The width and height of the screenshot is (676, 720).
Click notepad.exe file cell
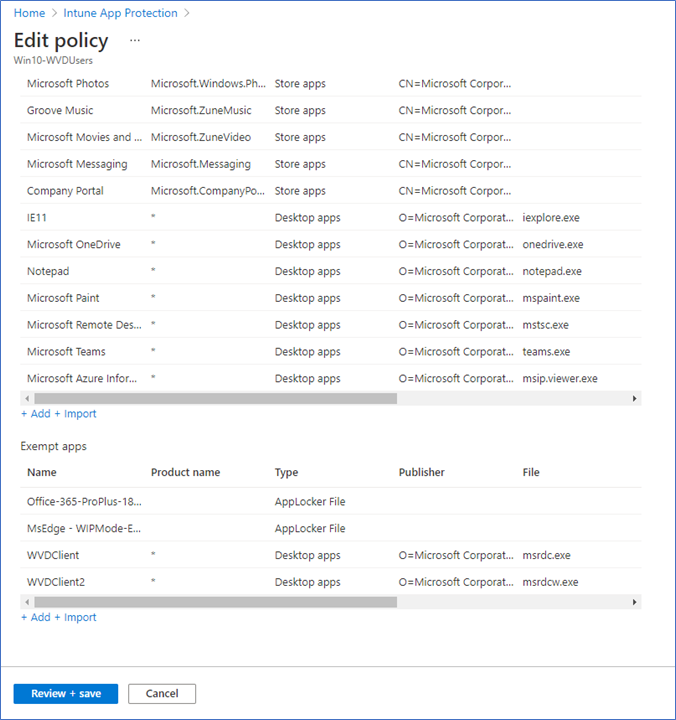[x=552, y=271]
